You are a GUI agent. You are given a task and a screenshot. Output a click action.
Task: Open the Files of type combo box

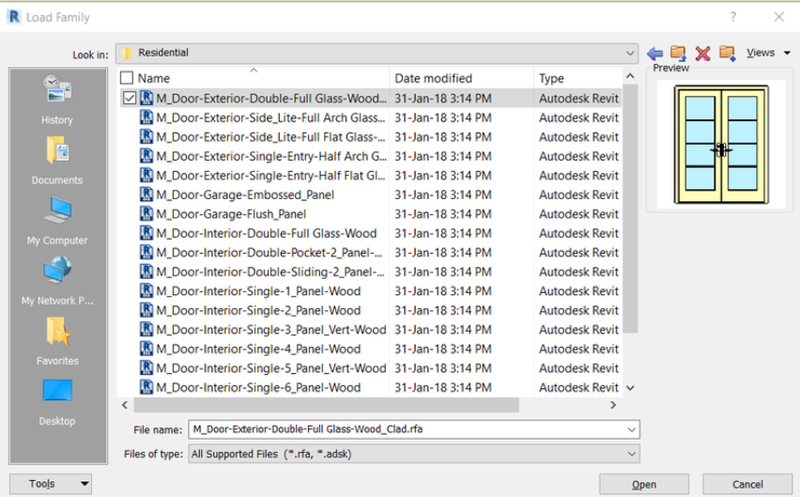[414, 454]
